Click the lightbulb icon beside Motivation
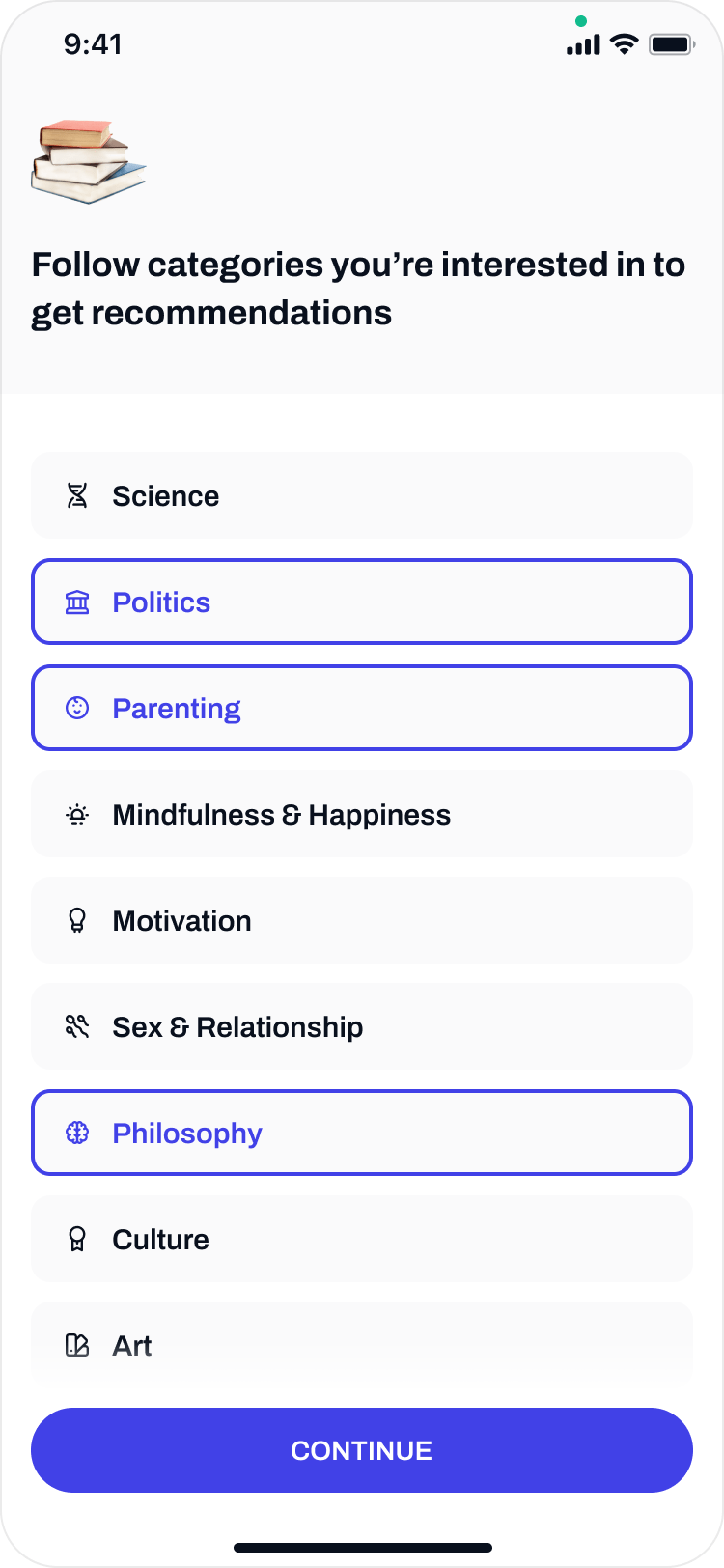The height and width of the screenshot is (1568, 724). click(x=77, y=921)
